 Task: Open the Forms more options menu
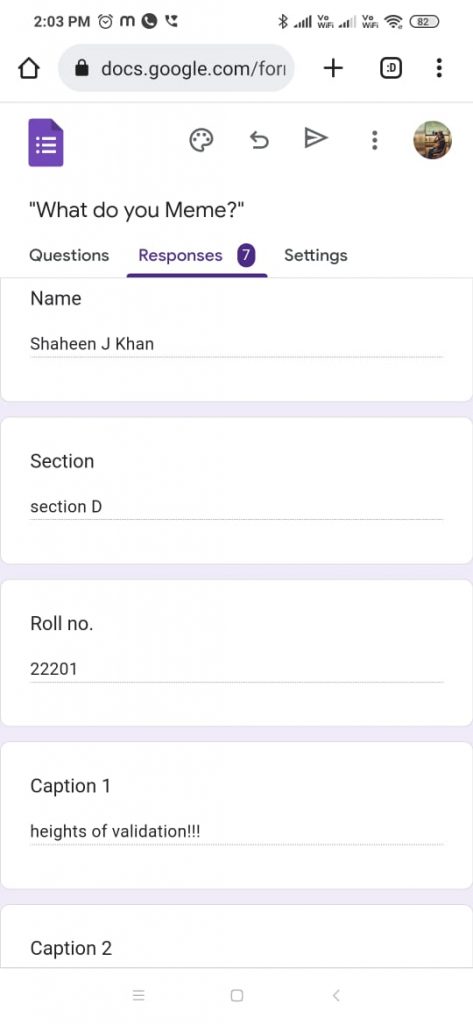coord(374,140)
